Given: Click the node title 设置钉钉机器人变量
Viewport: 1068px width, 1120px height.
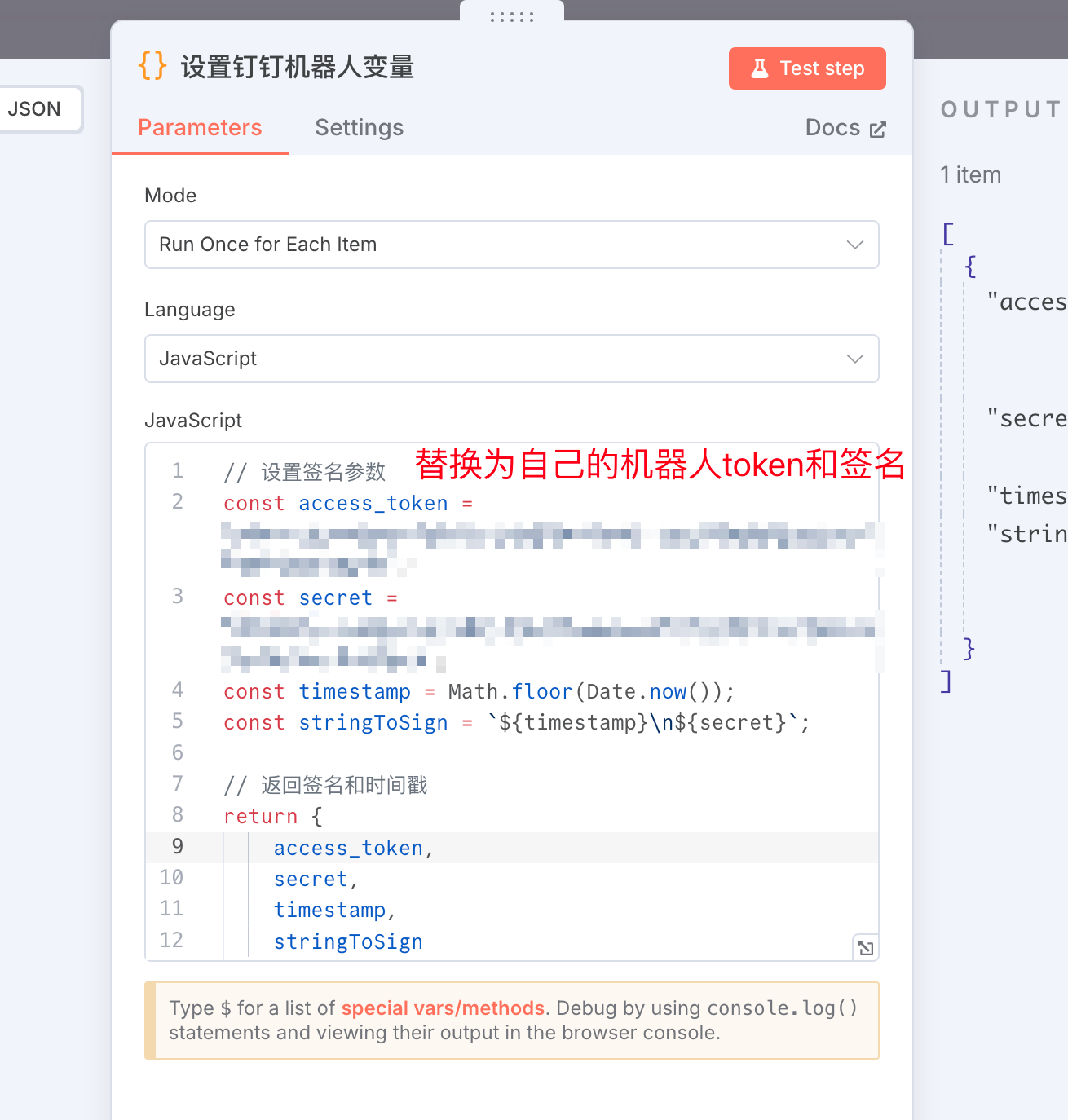Looking at the screenshot, I should pos(298,67).
